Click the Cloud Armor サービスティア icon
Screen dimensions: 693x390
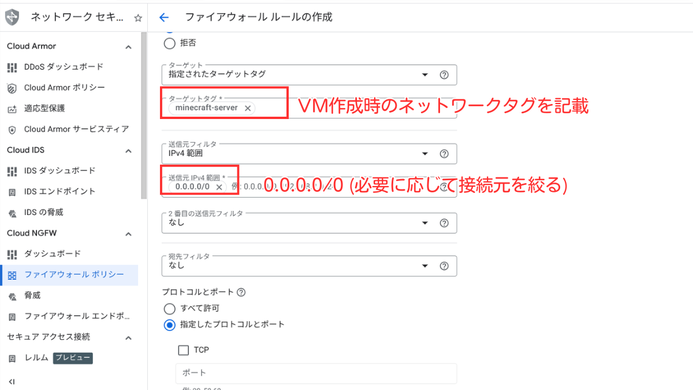(x=12, y=130)
